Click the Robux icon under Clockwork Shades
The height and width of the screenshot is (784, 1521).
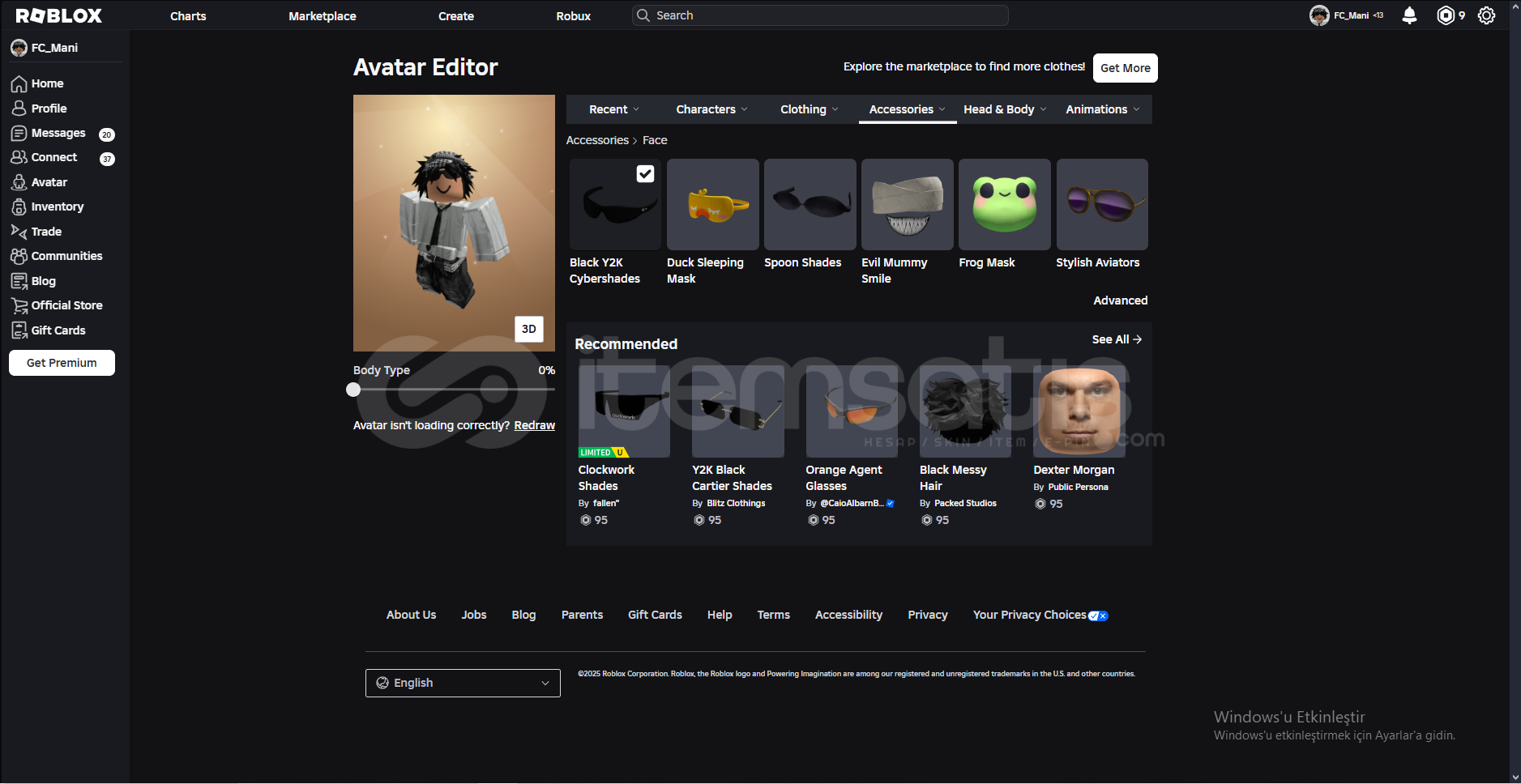click(585, 520)
